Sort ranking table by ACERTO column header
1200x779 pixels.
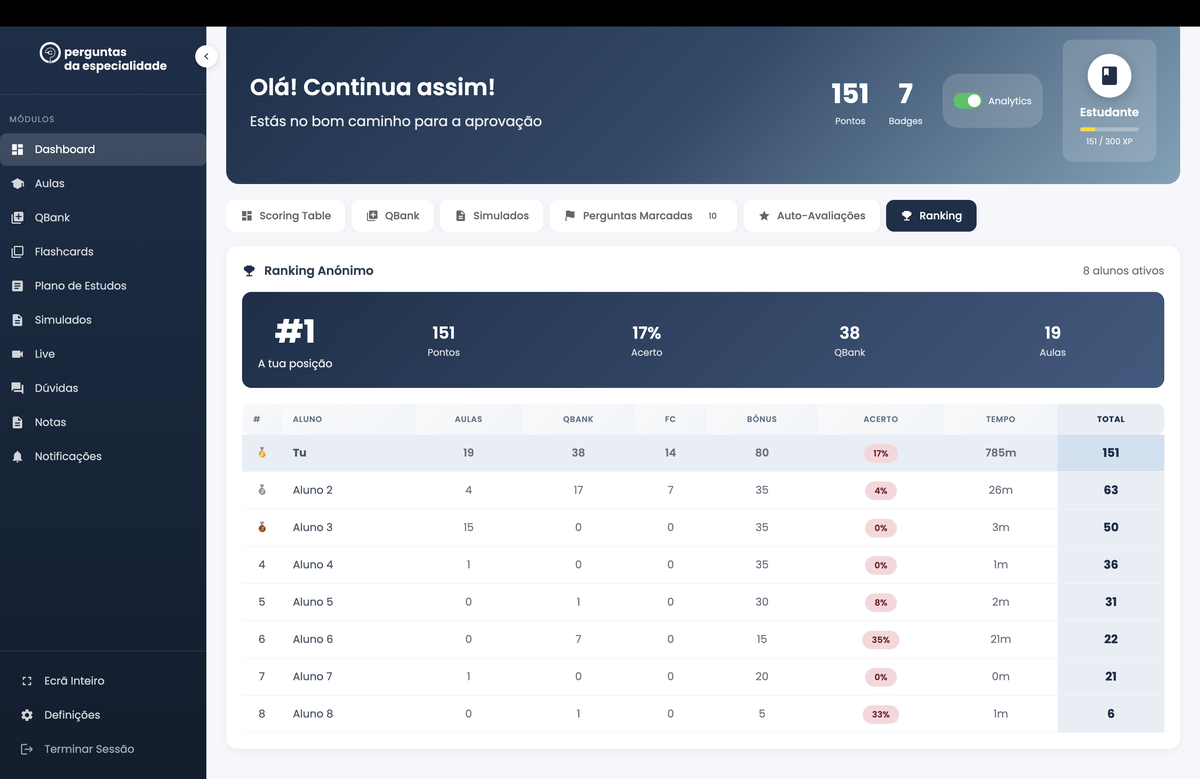tap(880, 420)
